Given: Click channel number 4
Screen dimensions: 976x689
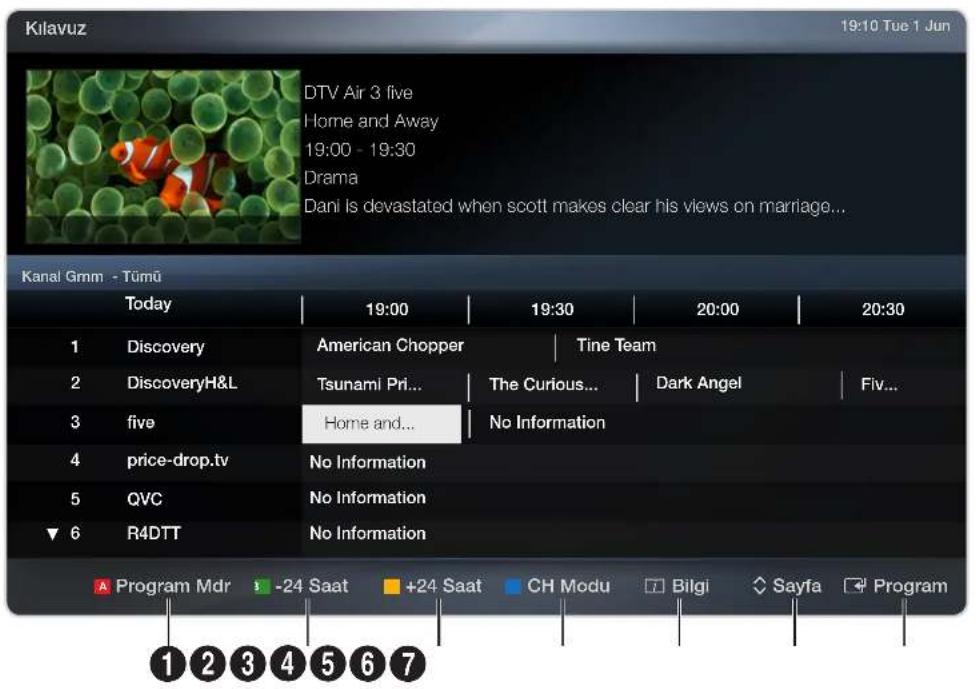Looking at the screenshot, I should click(75, 461).
